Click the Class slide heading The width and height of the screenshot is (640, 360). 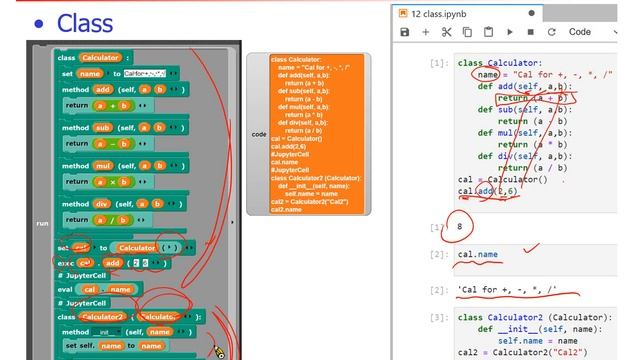(84, 23)
